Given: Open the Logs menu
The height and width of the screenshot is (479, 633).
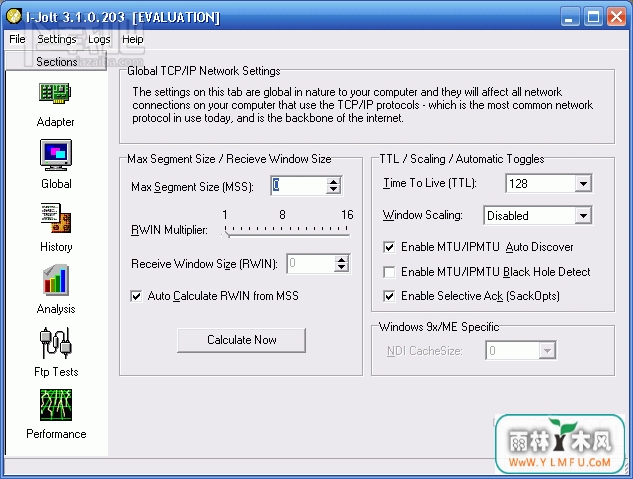Looking at the screenshot, I should point(99,39).
